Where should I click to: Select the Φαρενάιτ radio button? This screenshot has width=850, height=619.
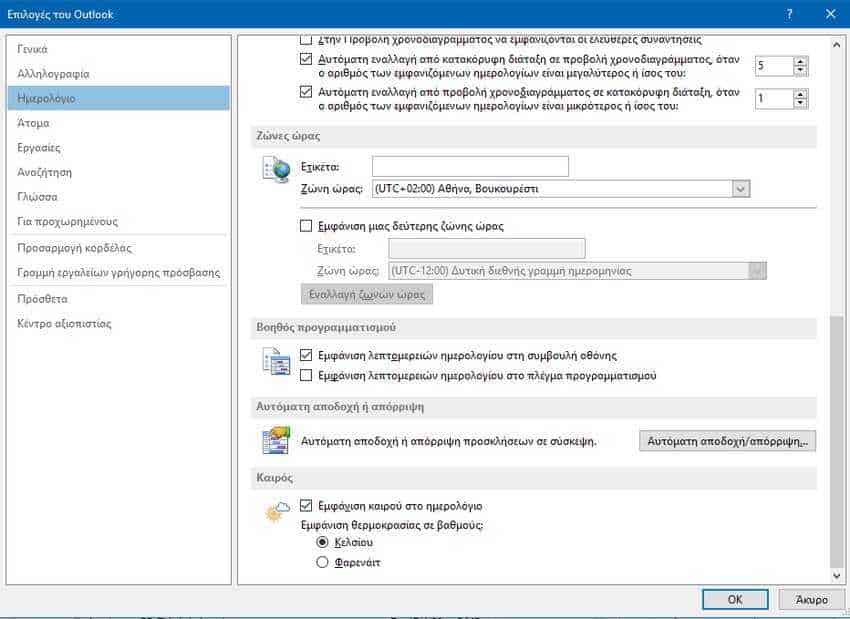click(322, 562)
